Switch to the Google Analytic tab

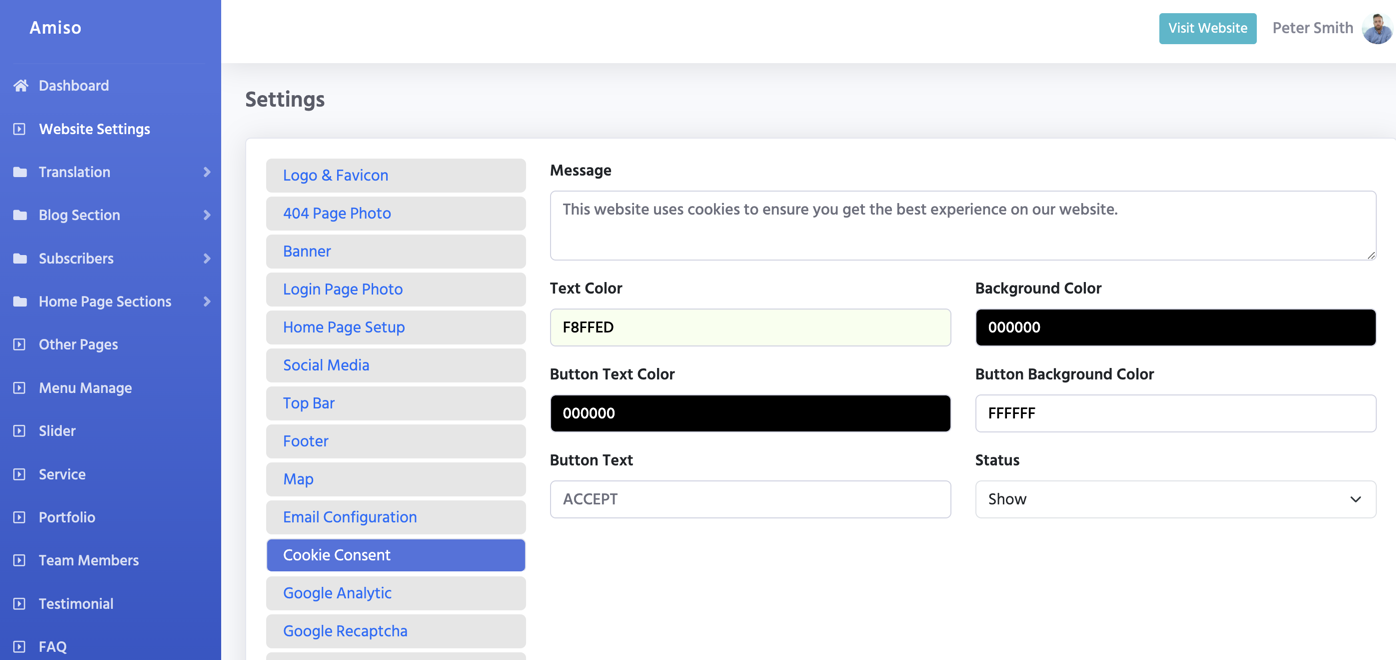(x=395, y=593)
